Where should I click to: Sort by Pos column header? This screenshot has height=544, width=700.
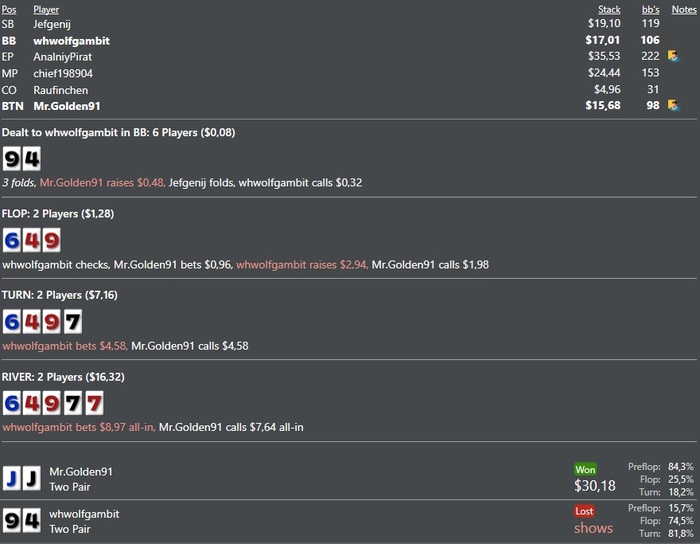pyautogui.click(x=9, y=9)
